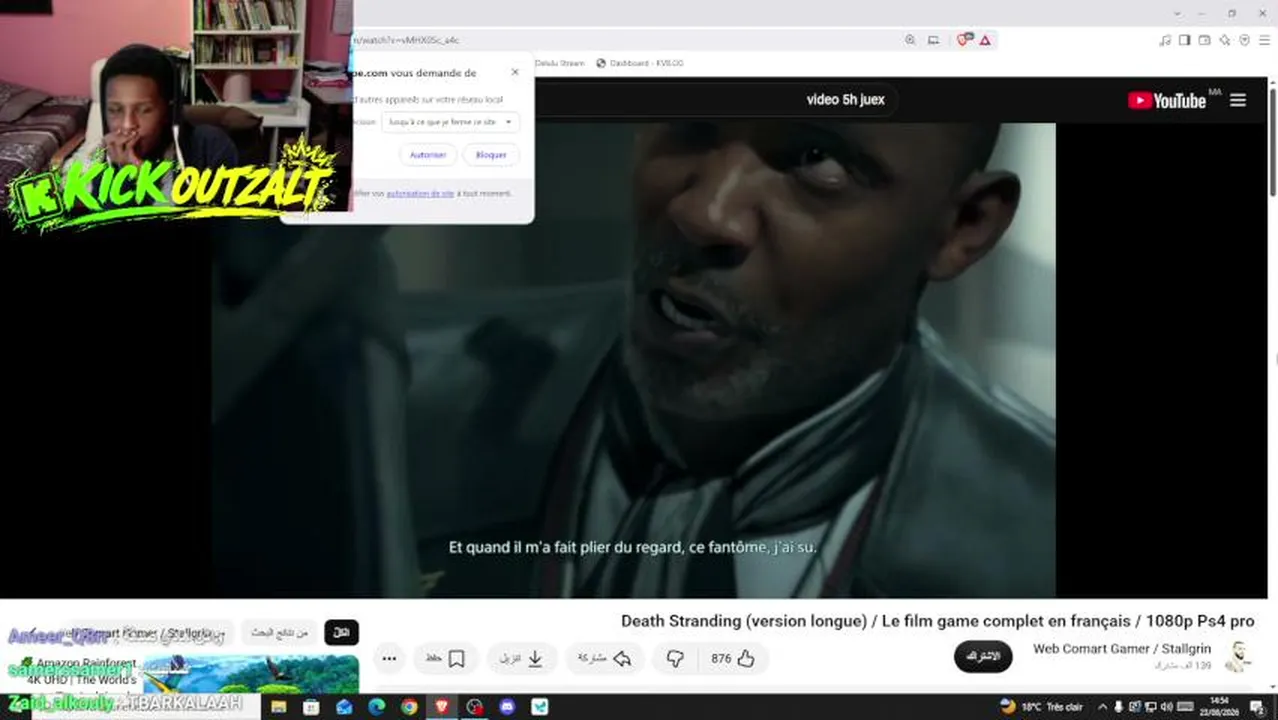Open Mail app from the taskbar
This screenshot has width=1278, height=720.
tap(344, 707)
